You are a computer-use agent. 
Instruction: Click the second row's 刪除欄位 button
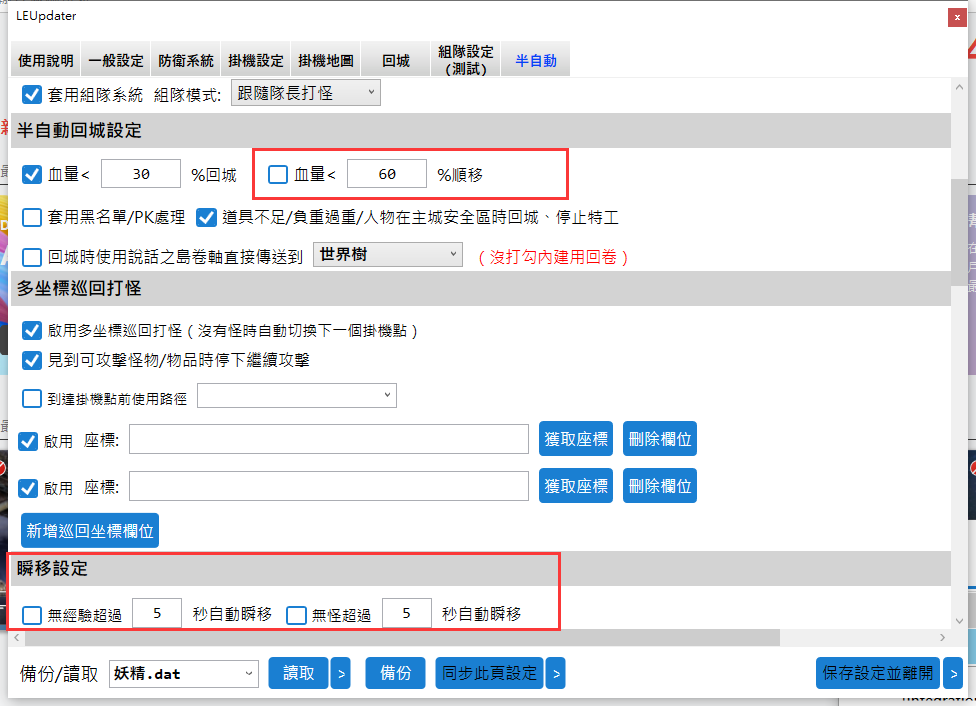click(660, 486)
